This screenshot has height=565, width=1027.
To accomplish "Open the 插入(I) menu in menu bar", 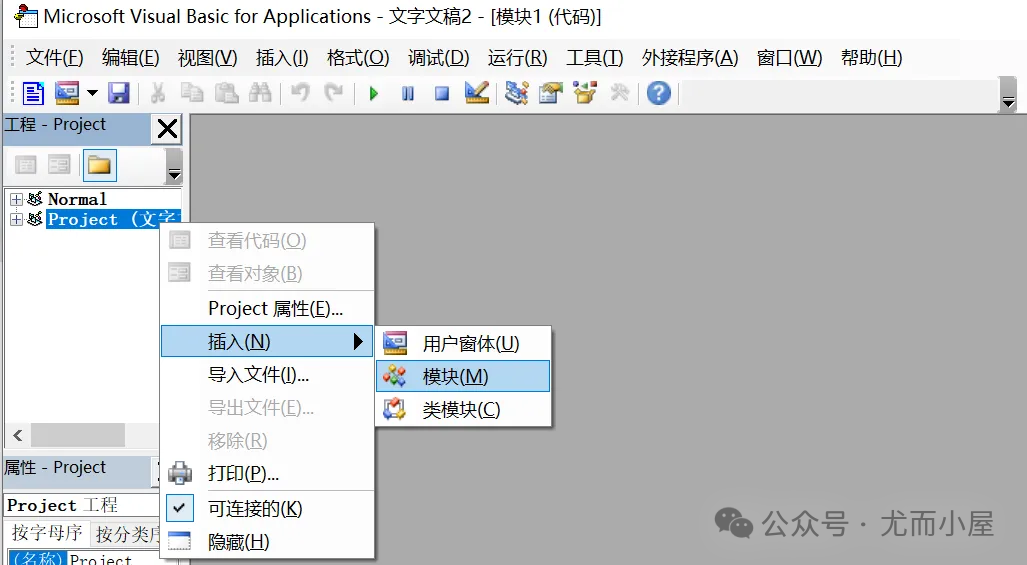I will click(x=282, y=58).
